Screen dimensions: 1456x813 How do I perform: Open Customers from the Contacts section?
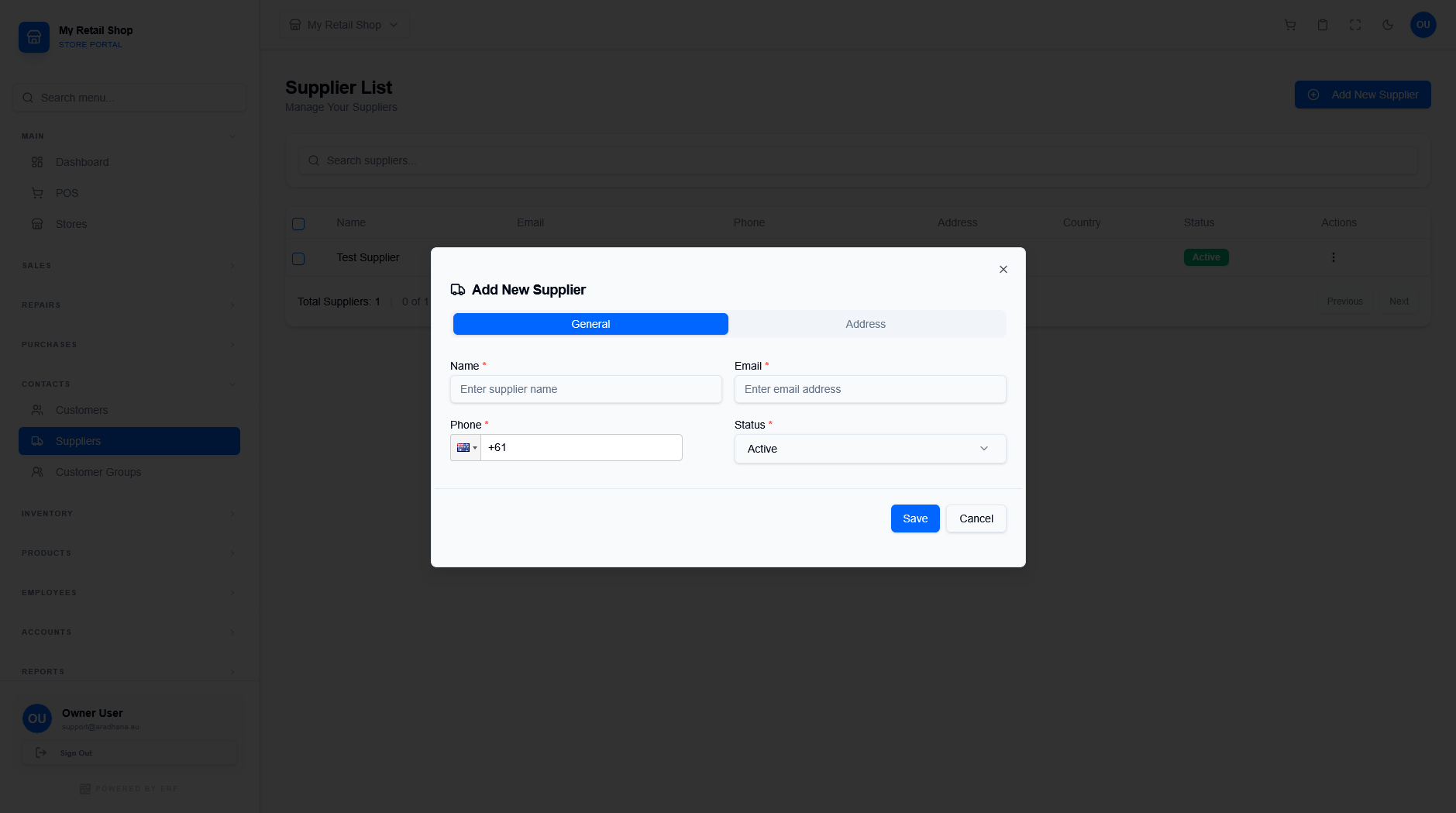click(81, 410)
